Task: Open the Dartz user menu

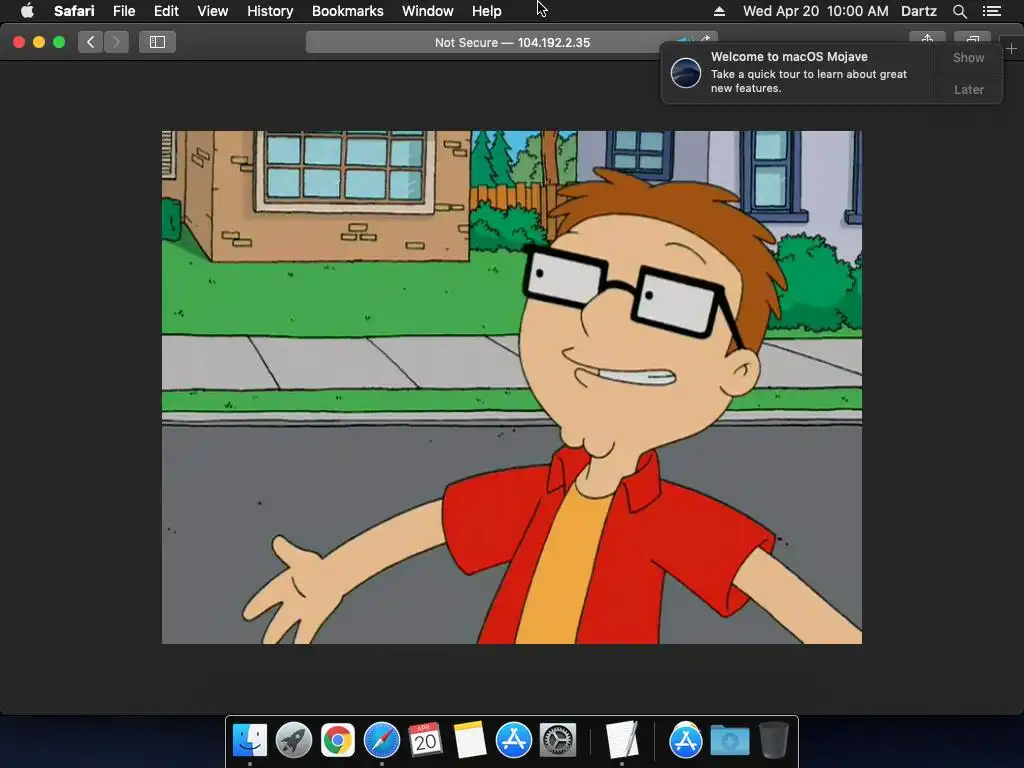Action: pos(919,11)
